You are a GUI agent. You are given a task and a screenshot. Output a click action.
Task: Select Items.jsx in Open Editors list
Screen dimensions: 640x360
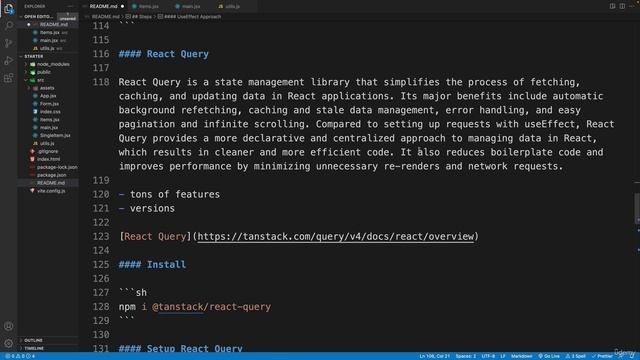[49, 33]
